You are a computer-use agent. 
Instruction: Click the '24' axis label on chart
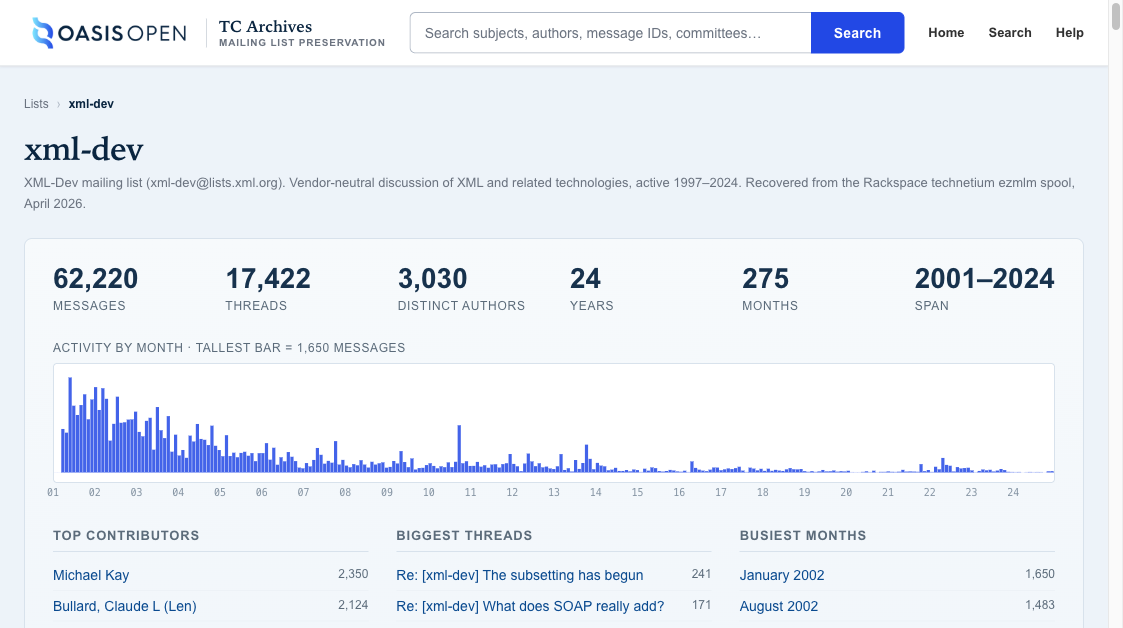pos(1013,493)
